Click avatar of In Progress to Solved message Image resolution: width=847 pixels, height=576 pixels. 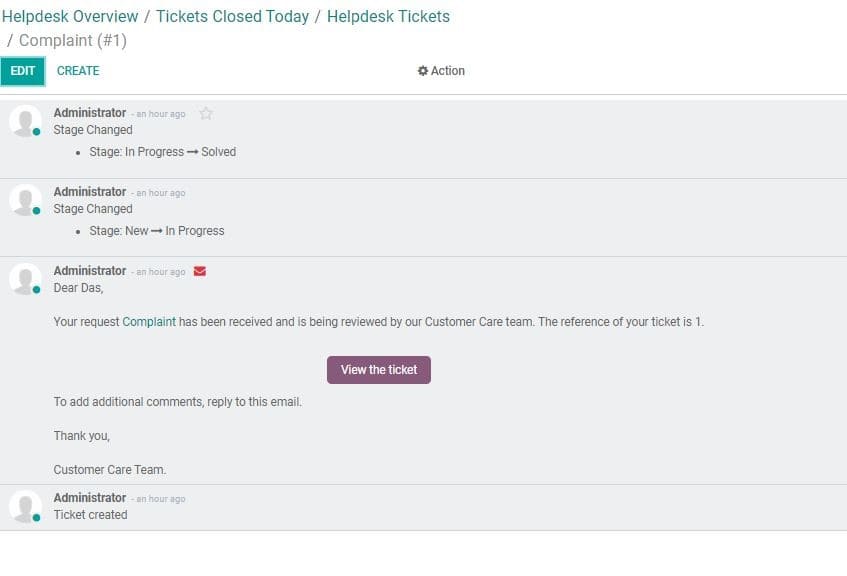(25, 120)
